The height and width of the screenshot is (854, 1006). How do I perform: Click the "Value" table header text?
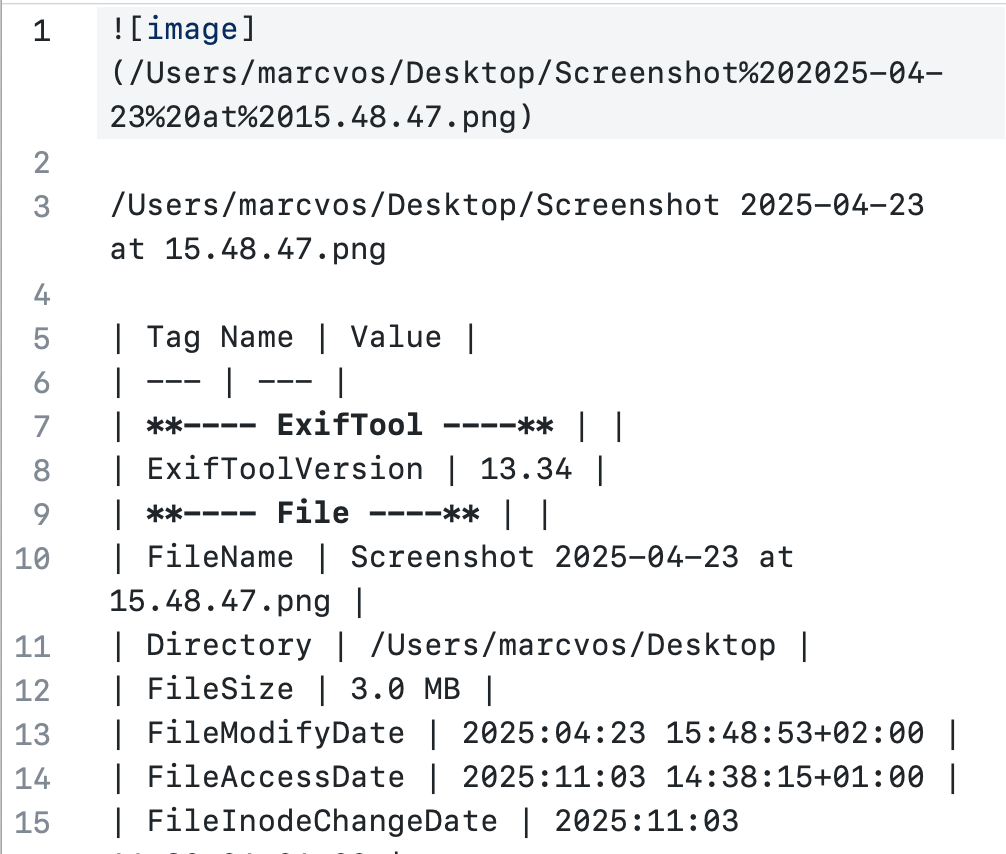click(395, 338)
